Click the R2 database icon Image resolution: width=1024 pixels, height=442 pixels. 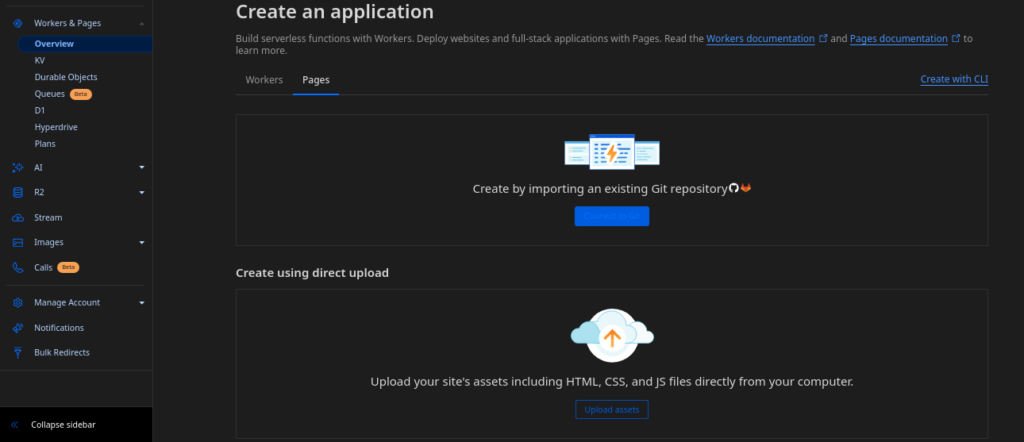click(x=18, y=193)
